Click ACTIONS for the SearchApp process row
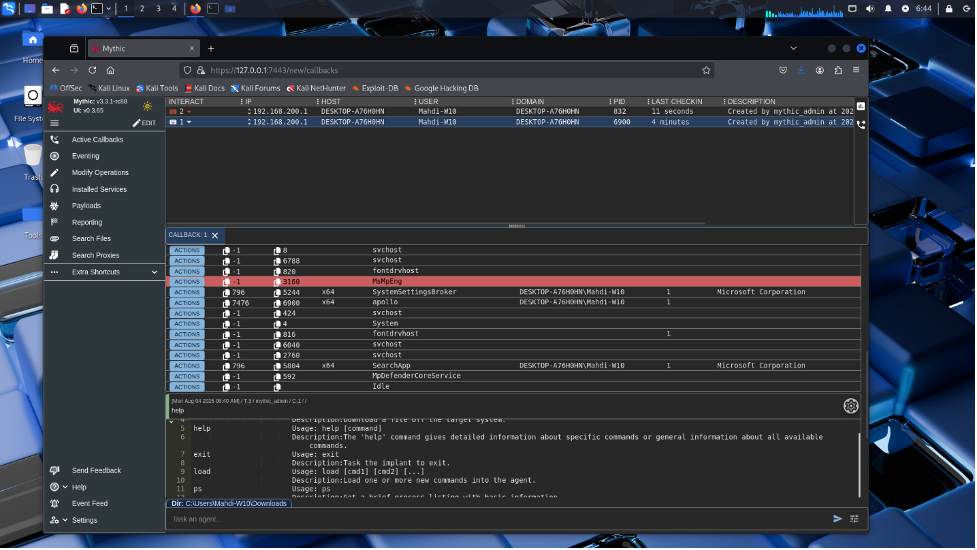The image size is (977, 550). [187, 366]
